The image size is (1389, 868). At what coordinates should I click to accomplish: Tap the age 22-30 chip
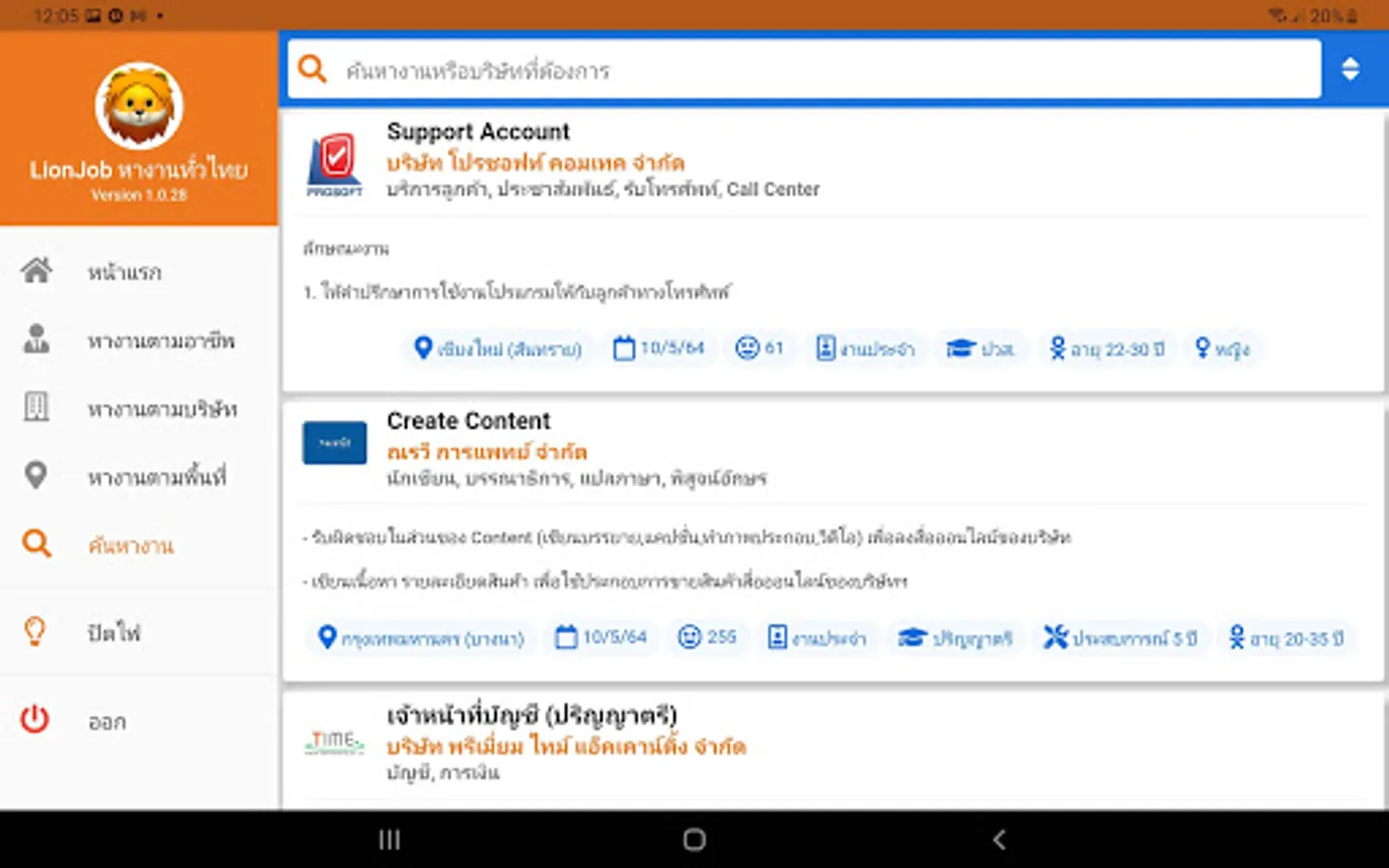coord(1107,348)
